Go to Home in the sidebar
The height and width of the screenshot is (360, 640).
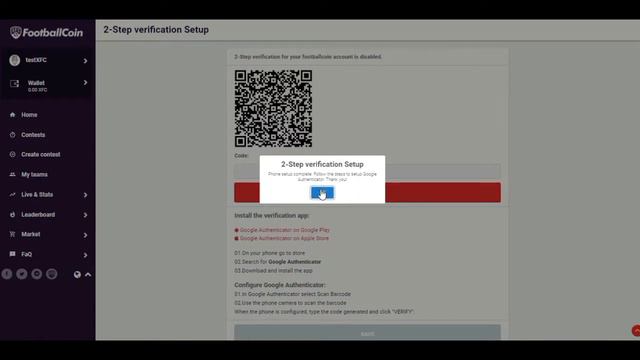tap(29, 115)
